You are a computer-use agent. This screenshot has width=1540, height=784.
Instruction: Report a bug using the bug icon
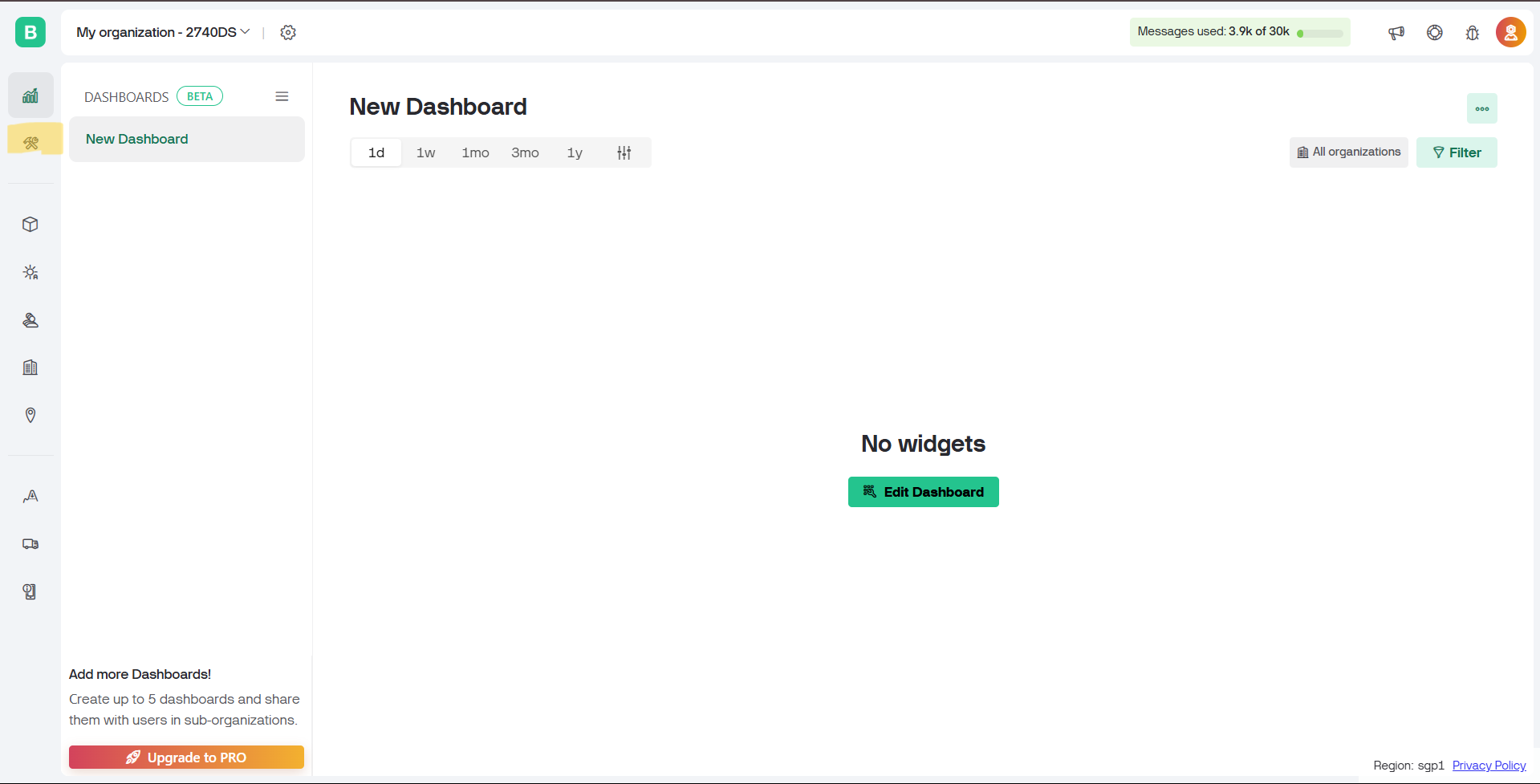pos(1473,33)
